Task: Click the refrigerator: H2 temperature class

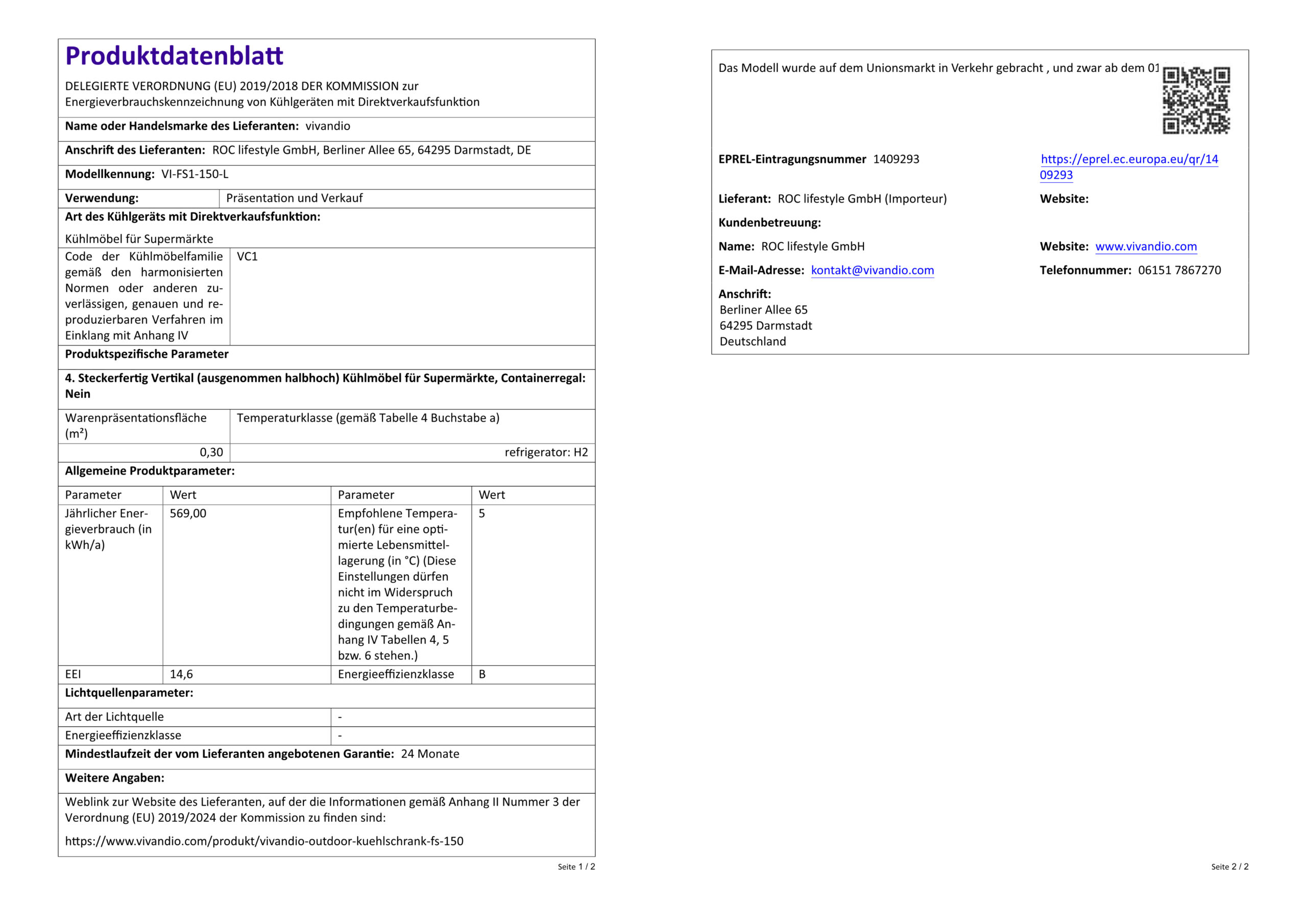Action: point(546,453)
